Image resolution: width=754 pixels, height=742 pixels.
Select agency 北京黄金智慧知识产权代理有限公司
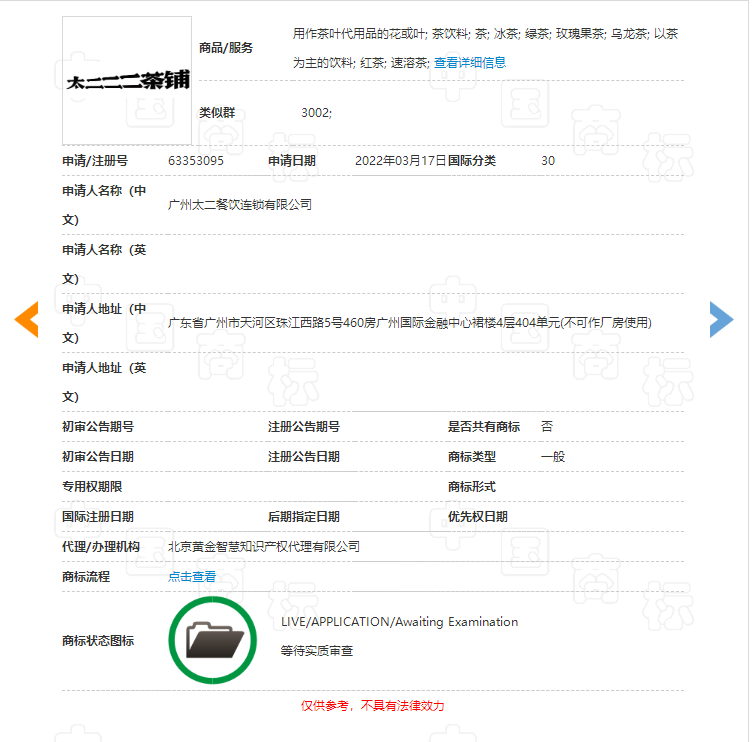pyautogui.click(x=264, y=547)
